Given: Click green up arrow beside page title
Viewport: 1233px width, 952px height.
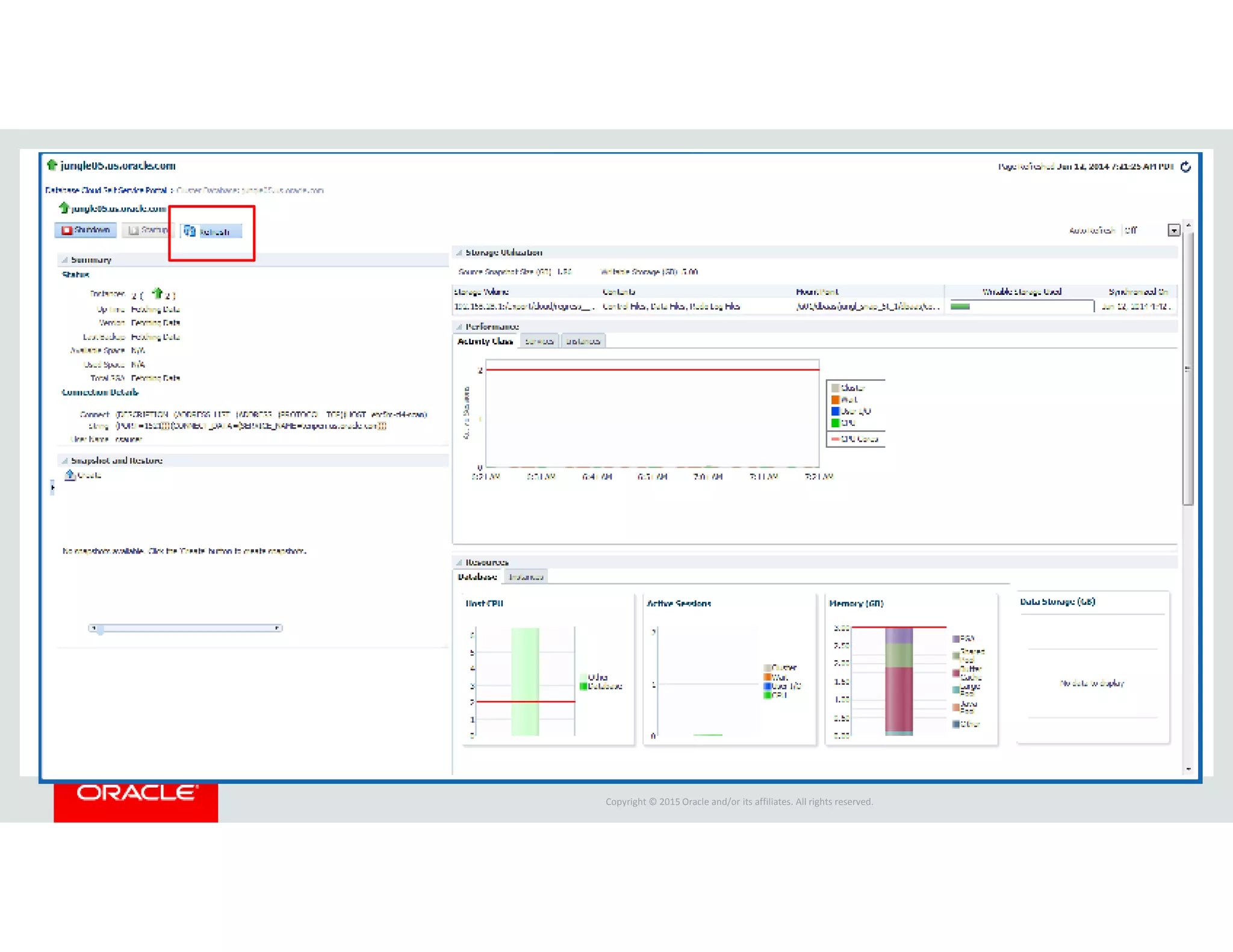Looking at the screenshot, I should point(52,165).
